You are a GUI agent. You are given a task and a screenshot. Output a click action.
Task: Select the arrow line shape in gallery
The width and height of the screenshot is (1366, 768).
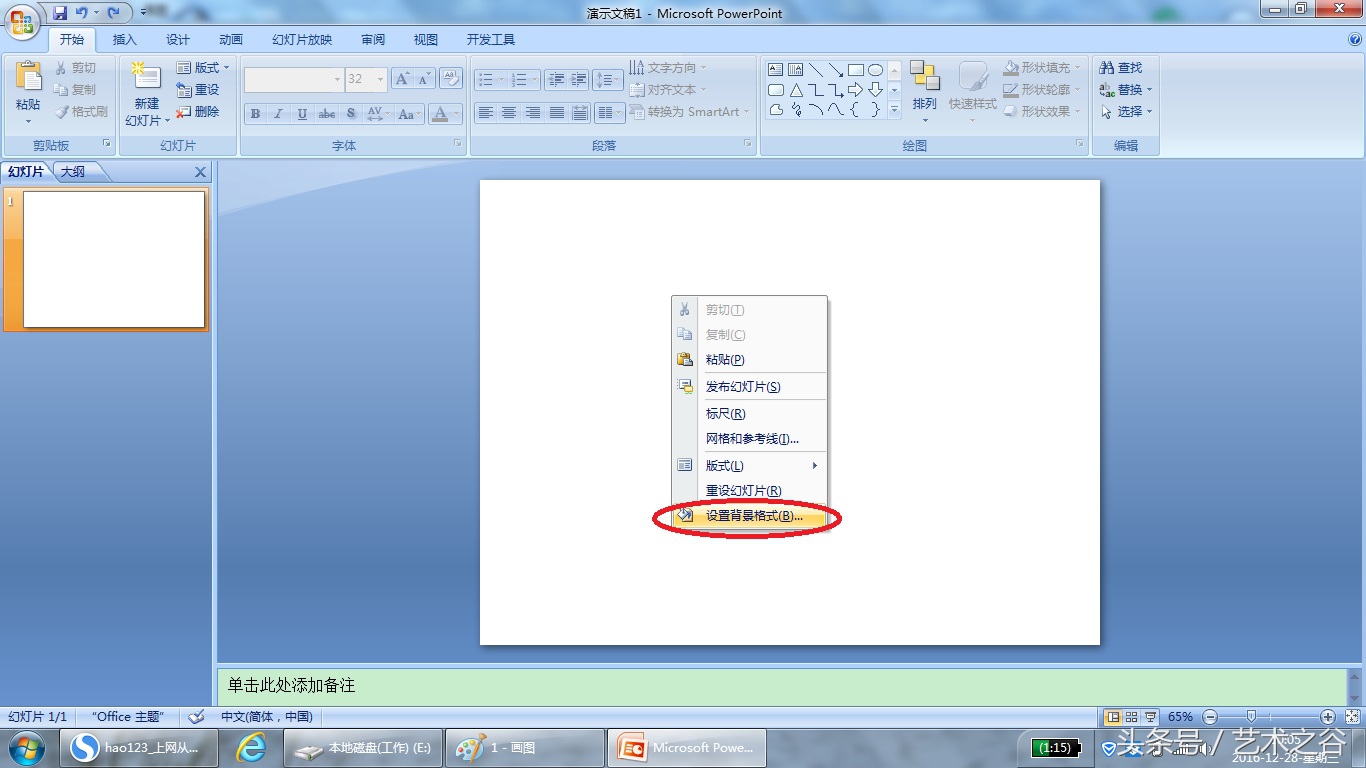(835, 70)
